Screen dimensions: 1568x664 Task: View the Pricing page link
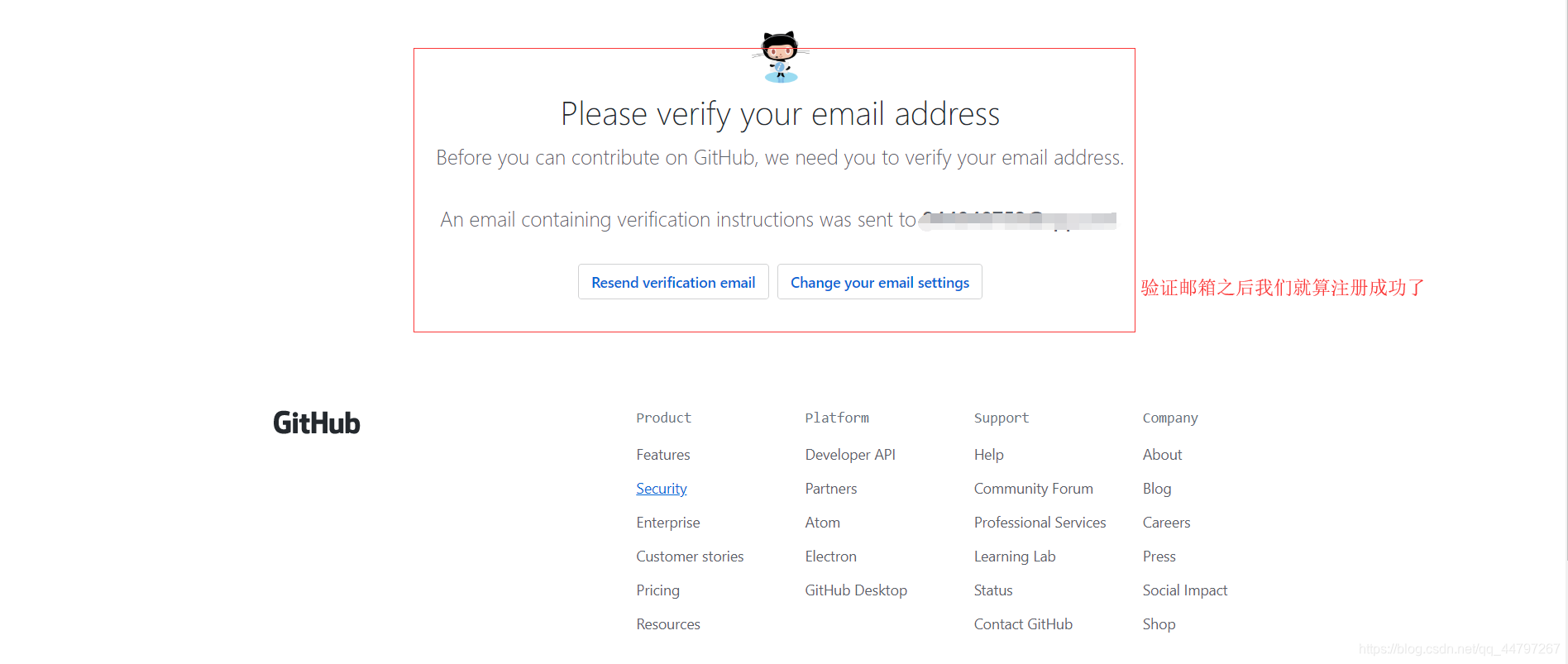point(658,590)
